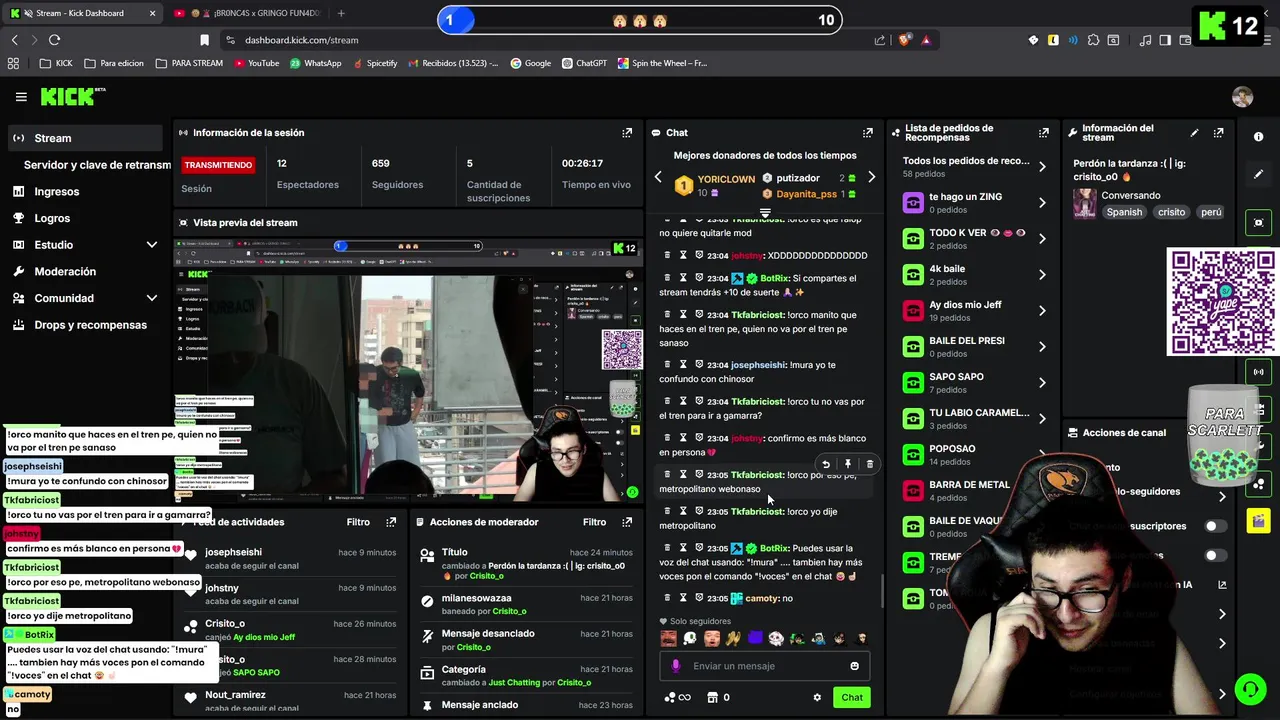Click the 'perú' stream tag
This screenshot has height=720, width=1280.
1211,212
